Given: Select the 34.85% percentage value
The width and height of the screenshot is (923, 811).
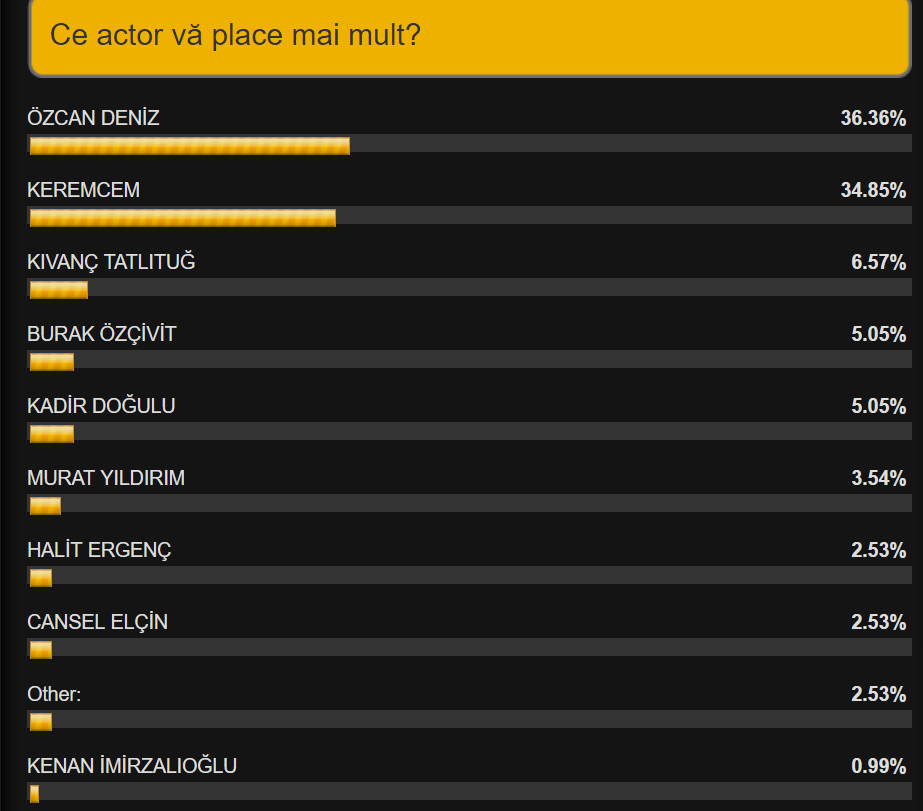Looking at the screenshot, I should 873,190.
